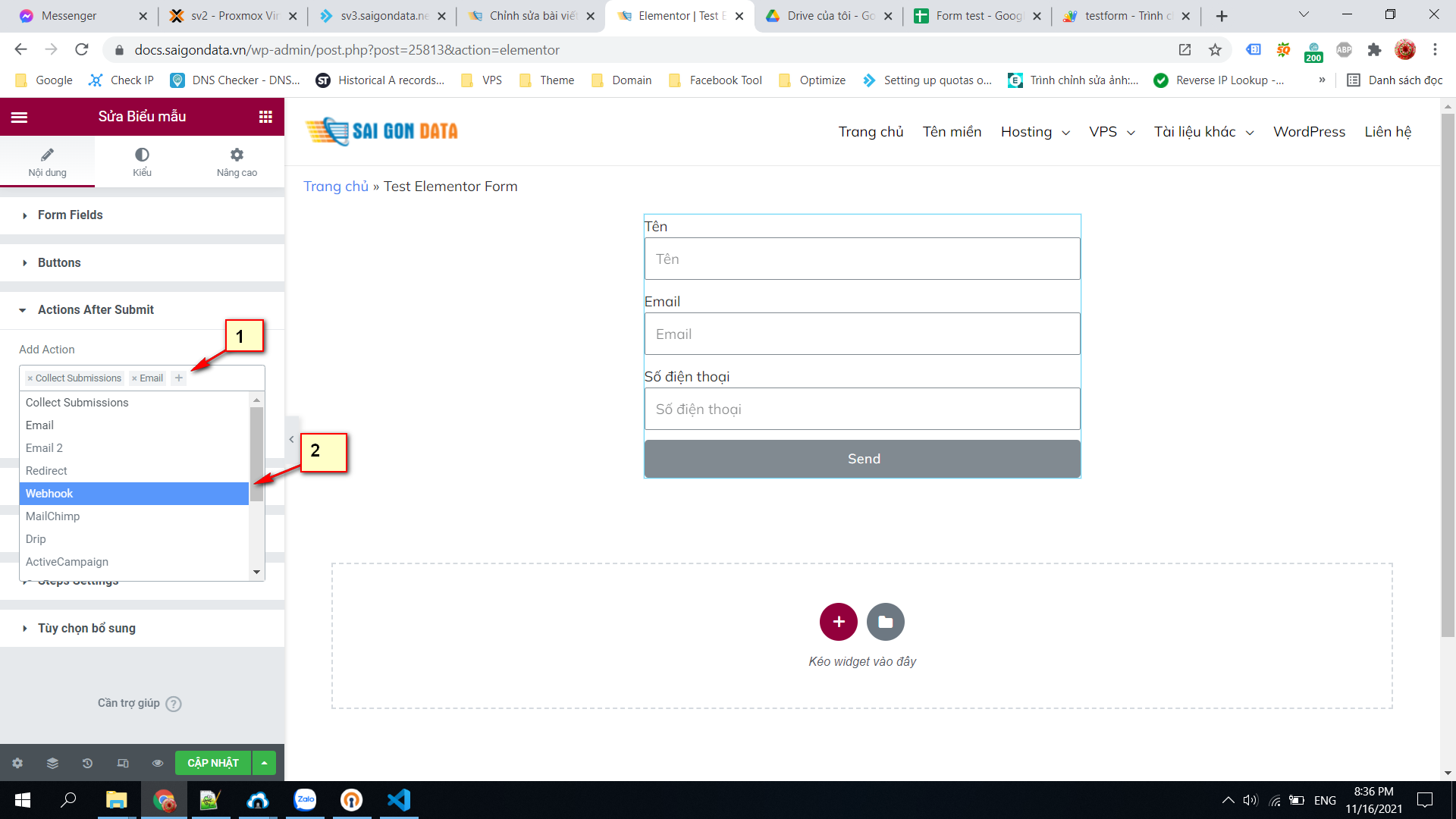Click the action list scroll down arrow
The width and height of the screenshot is (1456, 819).
point(256,572)
